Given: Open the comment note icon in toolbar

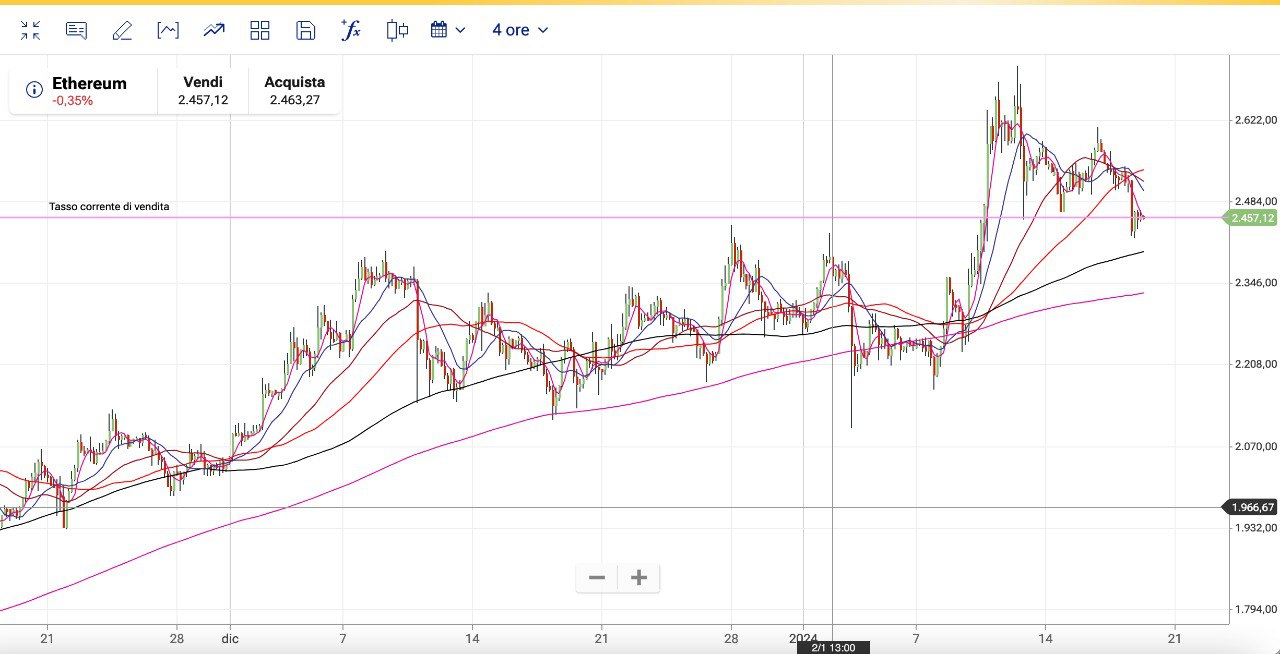Looking at the screenshot, I should 76,30.
